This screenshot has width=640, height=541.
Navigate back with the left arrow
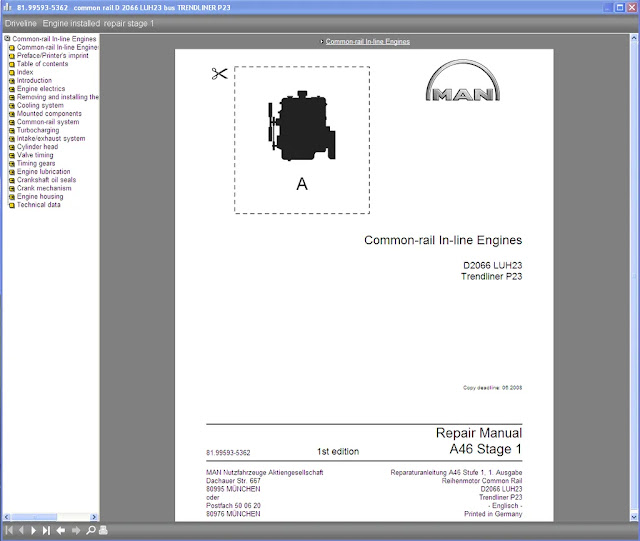point(61,530)
